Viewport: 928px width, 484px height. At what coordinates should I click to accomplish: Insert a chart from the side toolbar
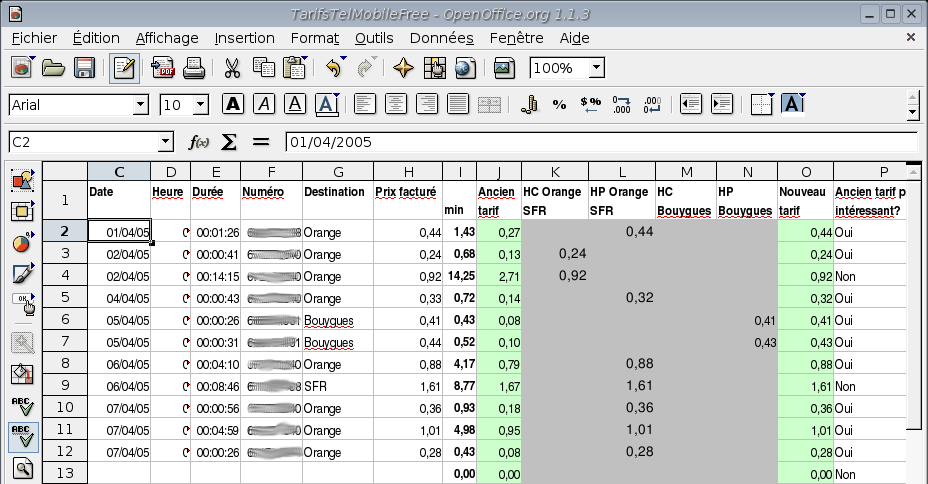click(22, 243)
